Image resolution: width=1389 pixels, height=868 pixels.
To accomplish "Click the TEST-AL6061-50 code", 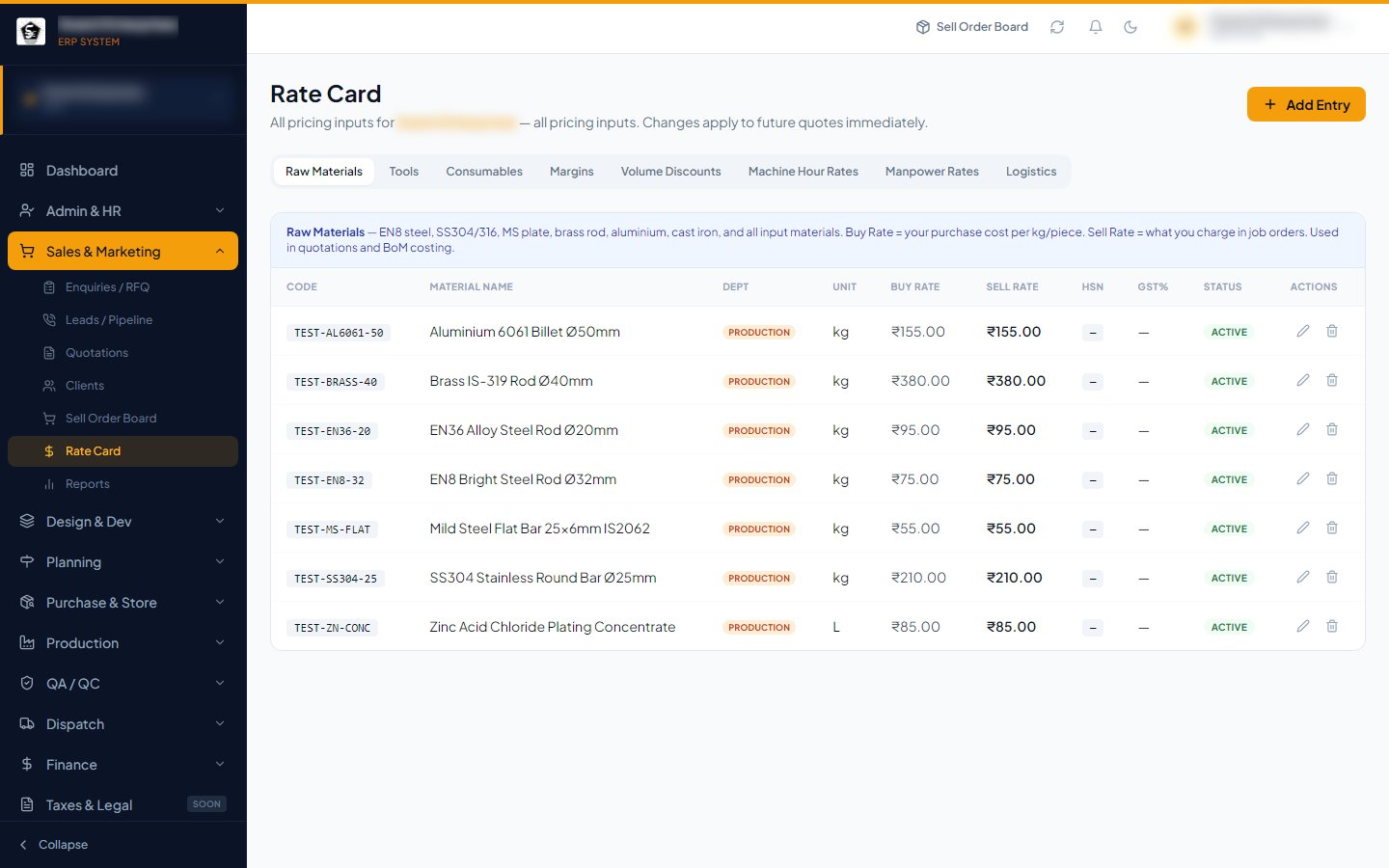I will (339, 333).
